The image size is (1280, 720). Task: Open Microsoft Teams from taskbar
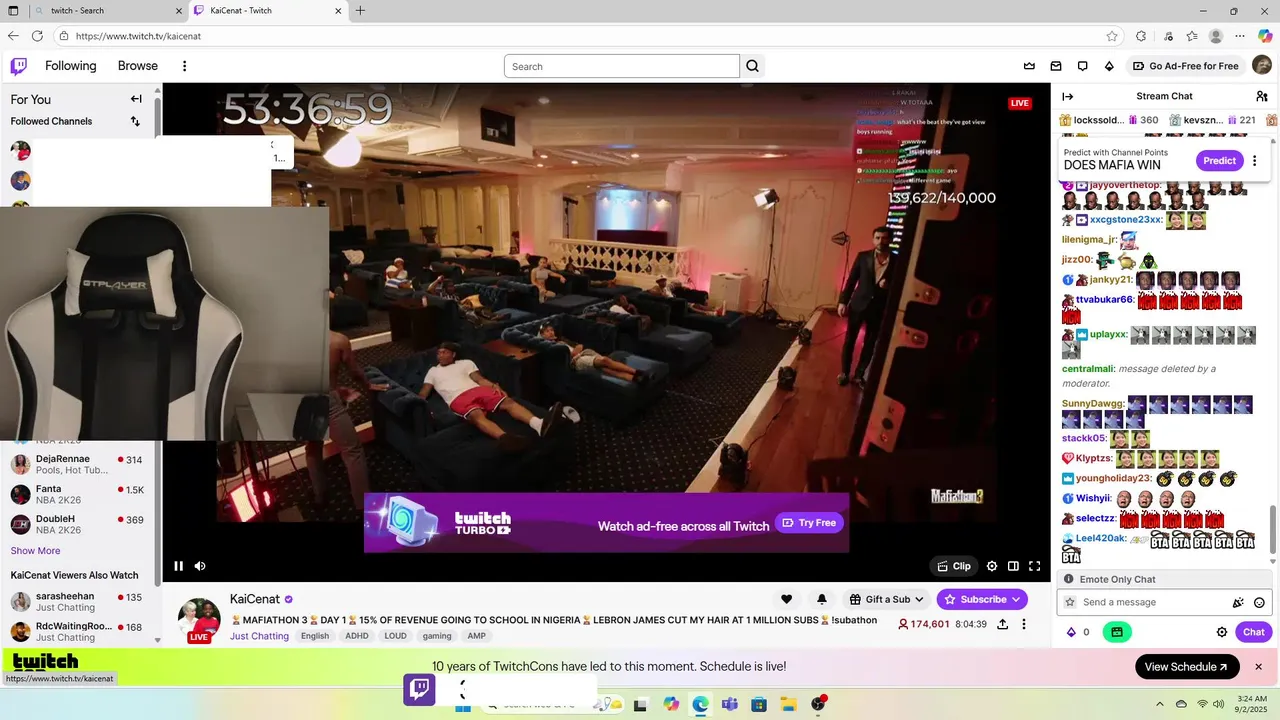tap(729, 705)
